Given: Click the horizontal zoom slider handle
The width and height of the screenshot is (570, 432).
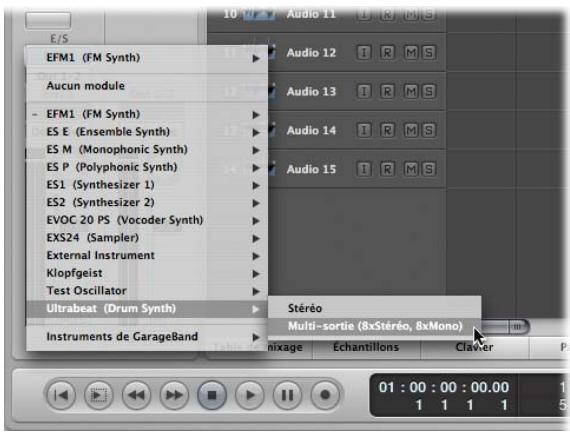Looking at the screenshot, I should pos(518,327).
